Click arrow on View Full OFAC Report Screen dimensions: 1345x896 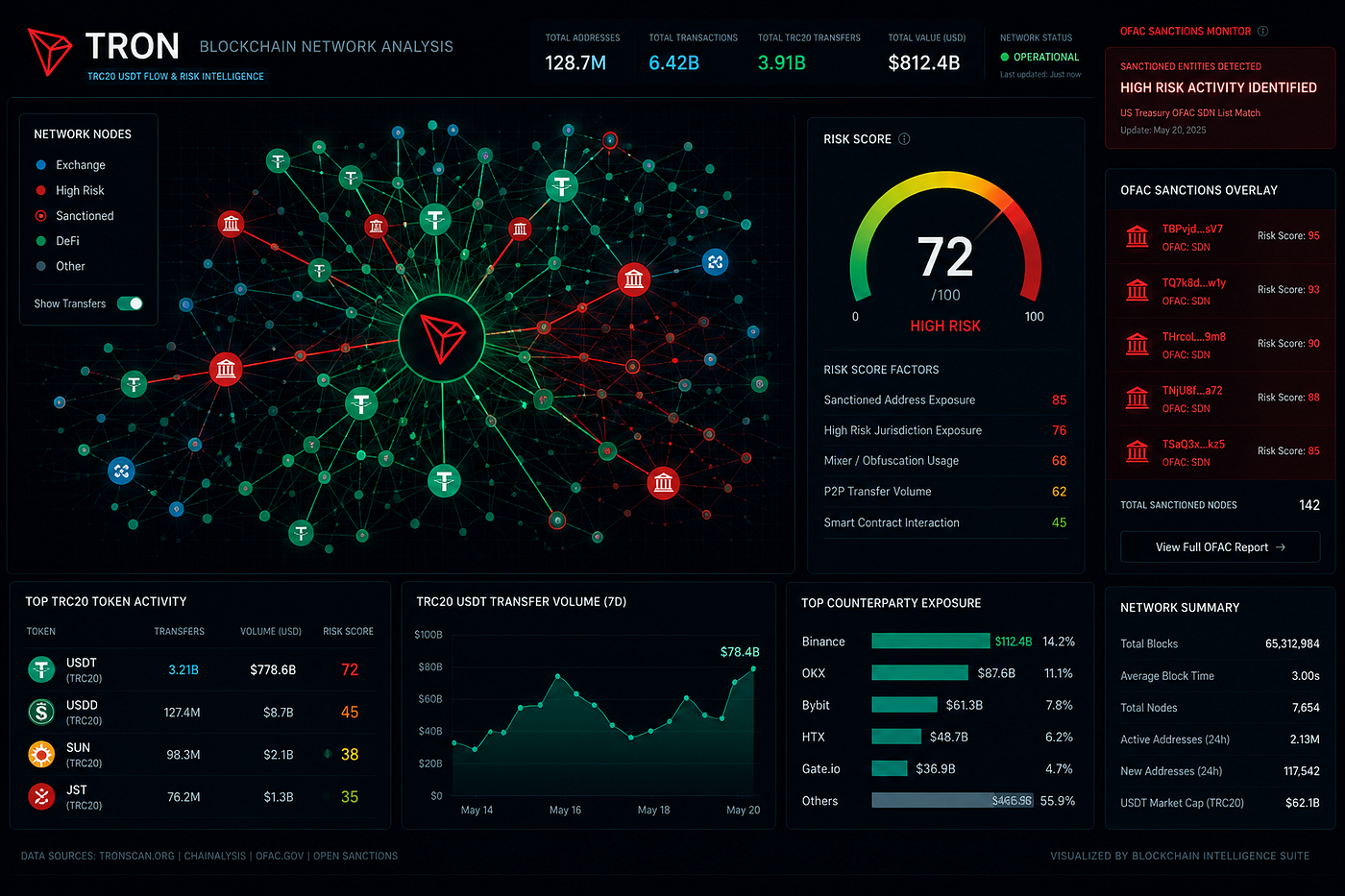click(x=1281, y=547)
